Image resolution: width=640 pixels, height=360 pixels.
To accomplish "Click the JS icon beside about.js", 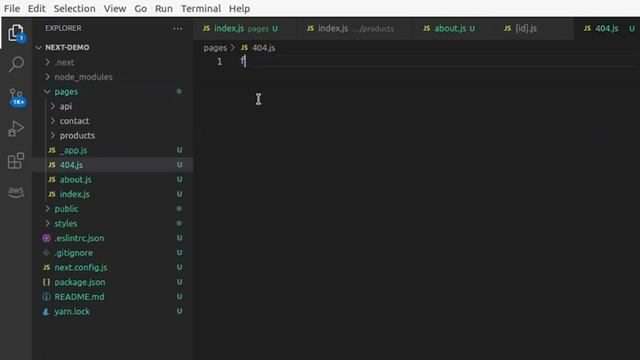I will [52, 180].
